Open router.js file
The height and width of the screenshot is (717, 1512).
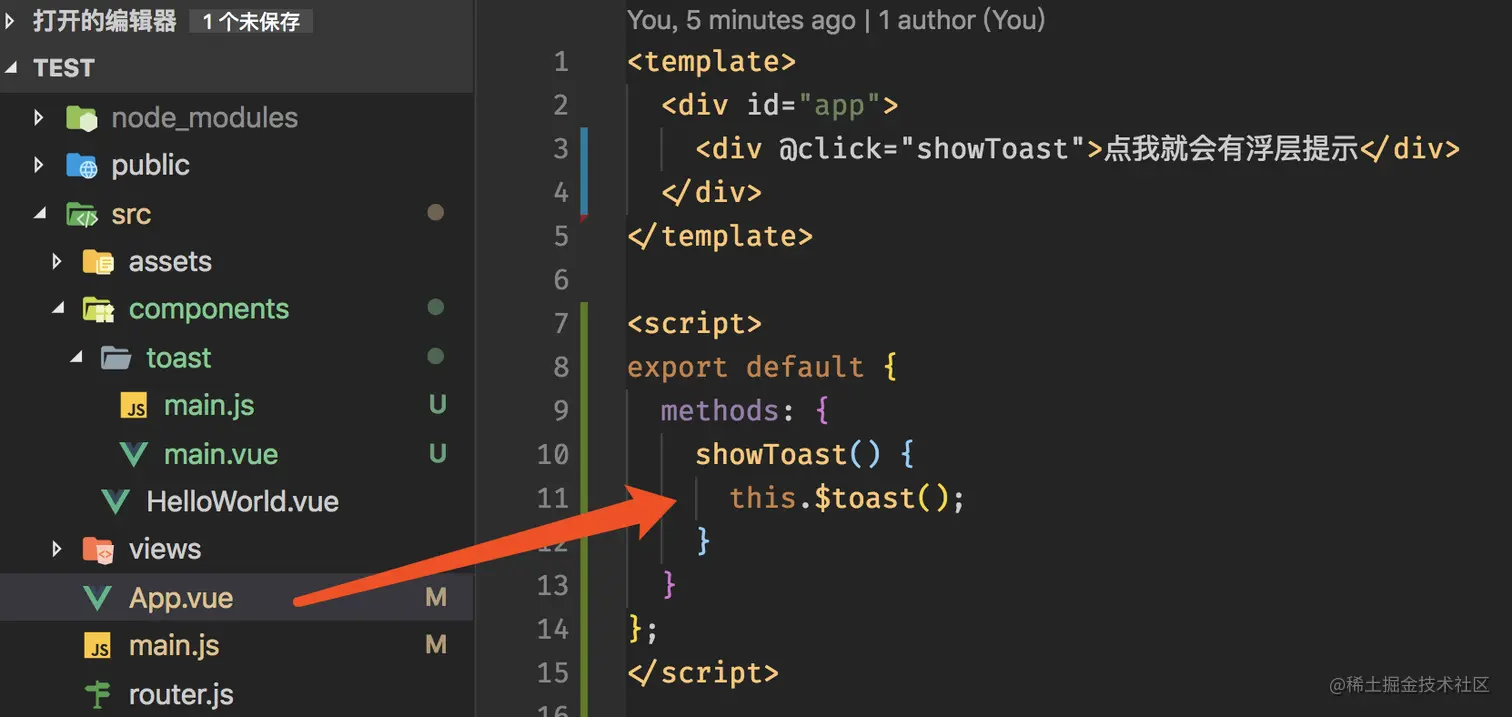click(181, 694)
